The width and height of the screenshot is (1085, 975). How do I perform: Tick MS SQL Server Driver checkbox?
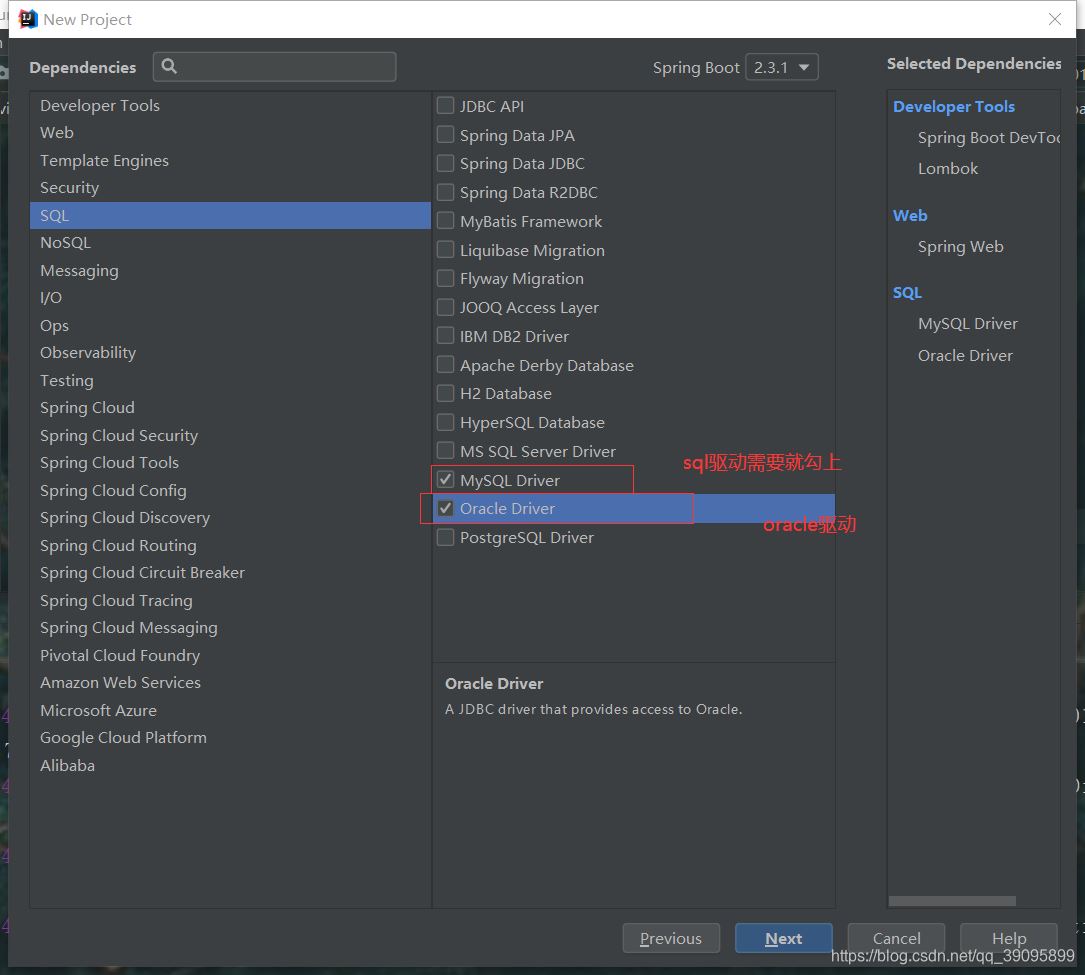[446, 451]
